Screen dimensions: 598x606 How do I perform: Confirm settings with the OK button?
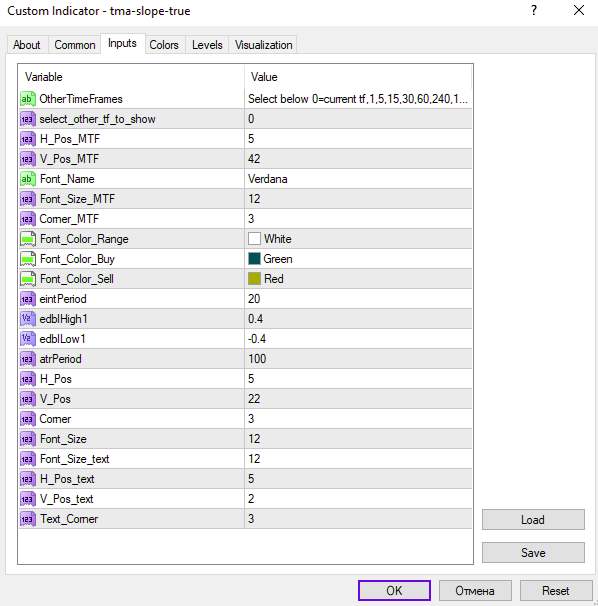(394, 591)
